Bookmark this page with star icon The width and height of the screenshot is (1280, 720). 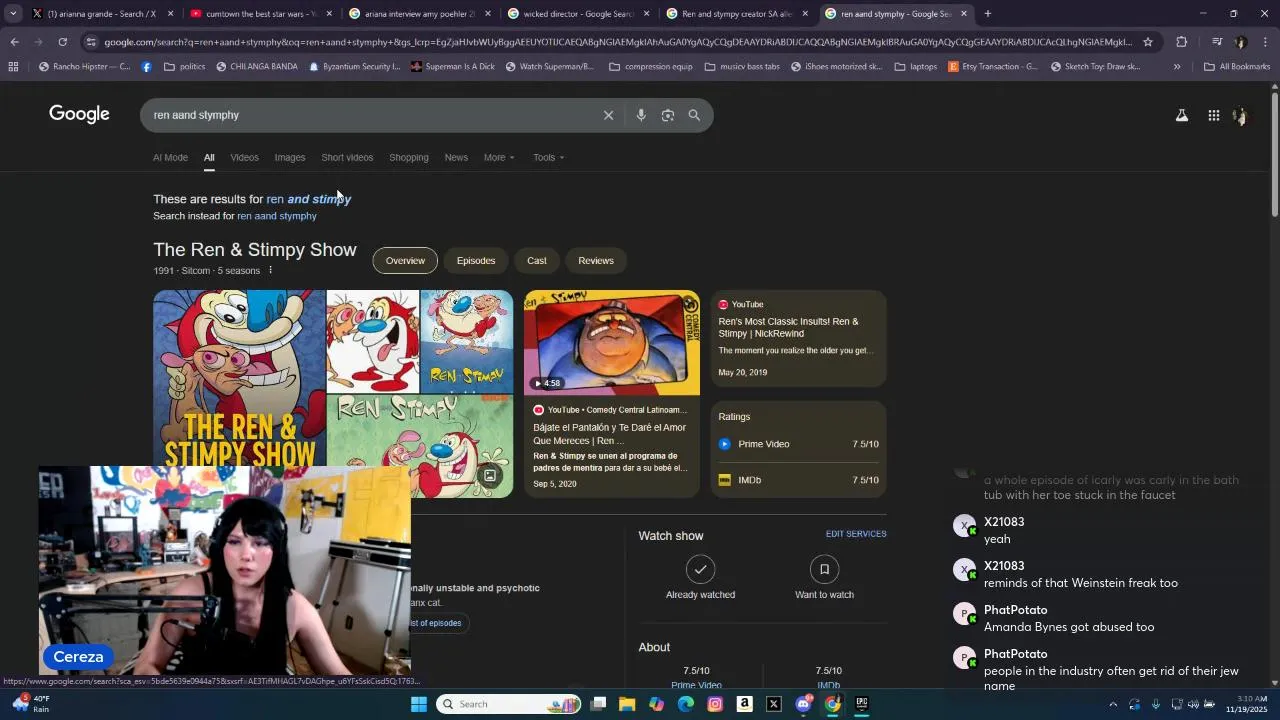point(1148,42)
